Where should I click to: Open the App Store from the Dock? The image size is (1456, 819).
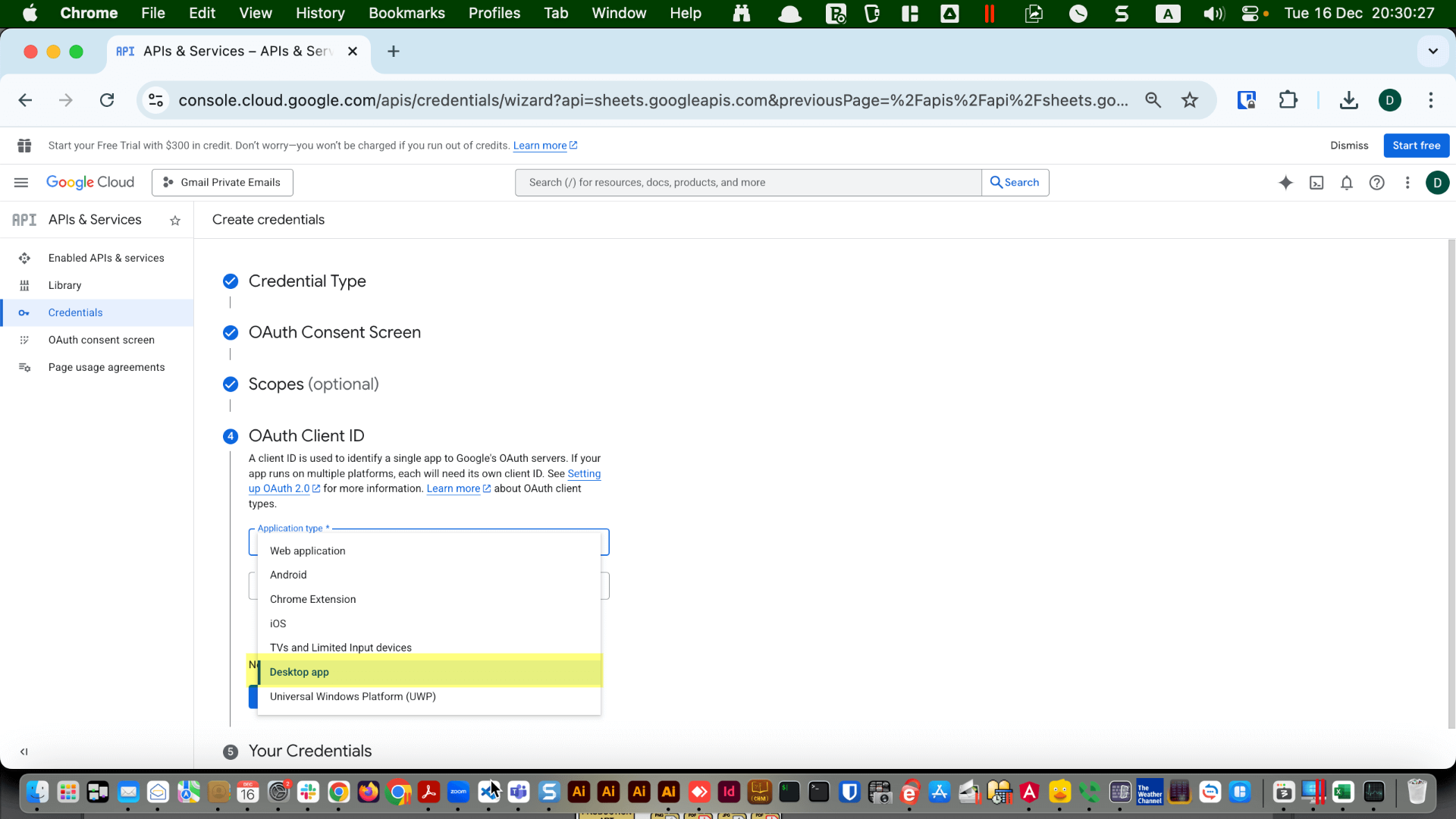939,792
